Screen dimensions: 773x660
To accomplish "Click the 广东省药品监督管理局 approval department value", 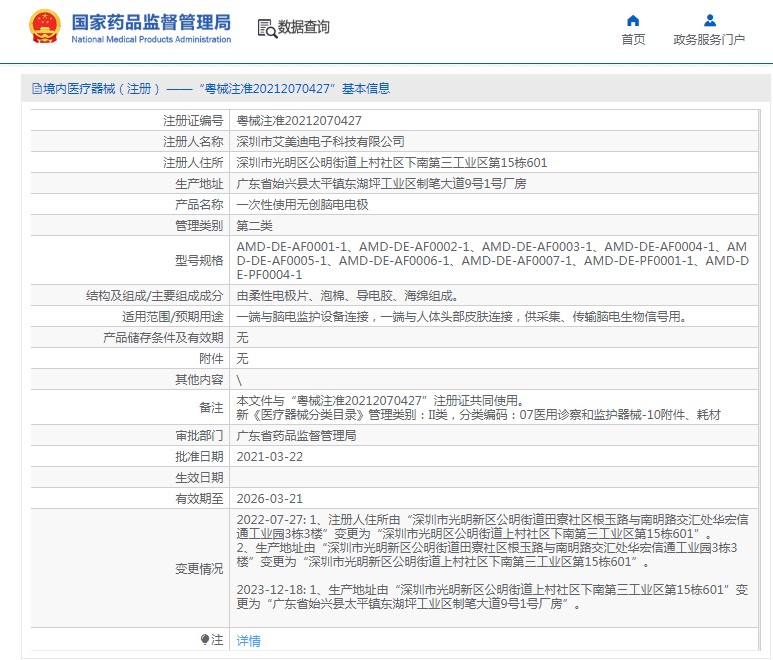I will [x=296, y=436].
